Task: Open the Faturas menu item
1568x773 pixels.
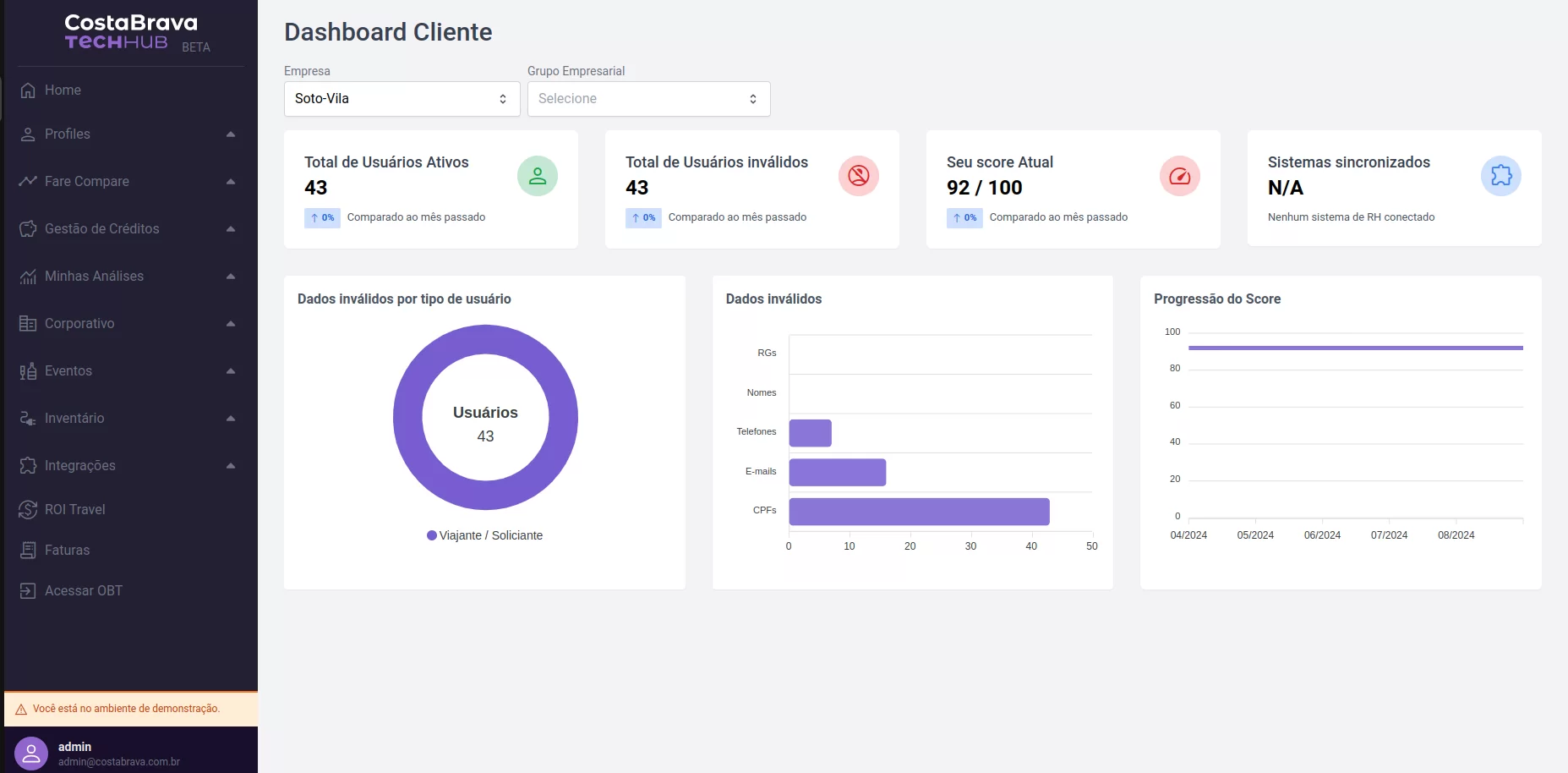Action: (67, 551)
